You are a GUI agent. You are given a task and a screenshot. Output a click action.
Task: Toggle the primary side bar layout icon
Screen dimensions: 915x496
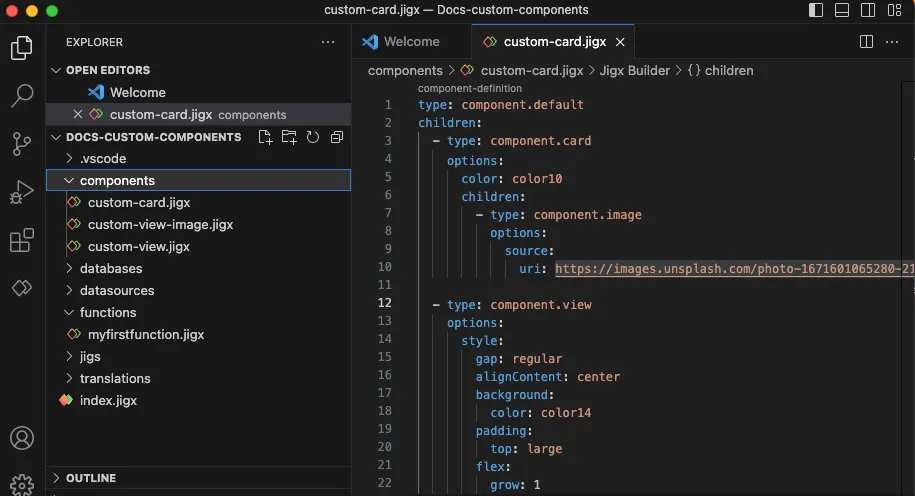pyautogui.click(x=816, y=10)
